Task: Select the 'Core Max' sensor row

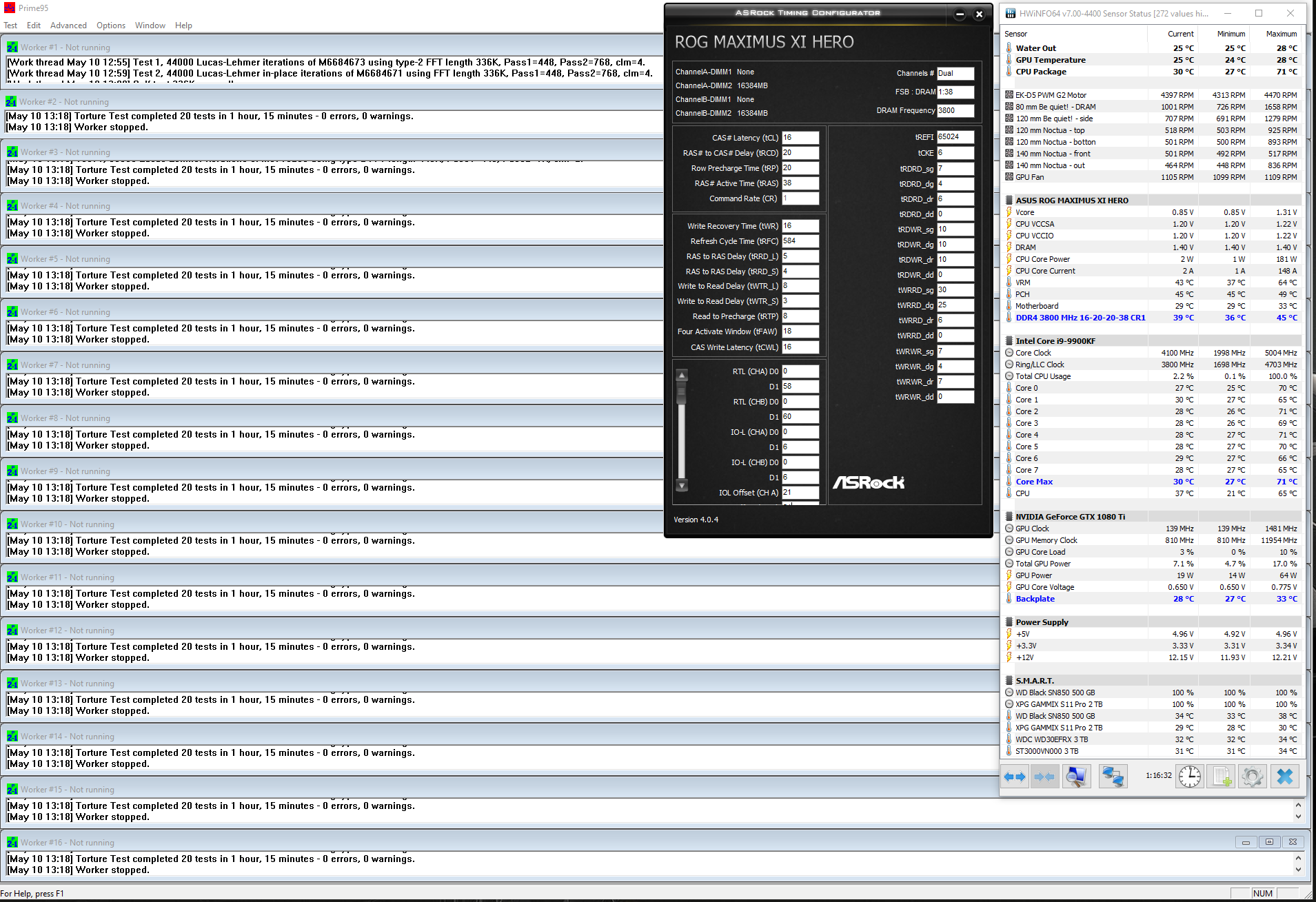Action: coord(1151,482)
